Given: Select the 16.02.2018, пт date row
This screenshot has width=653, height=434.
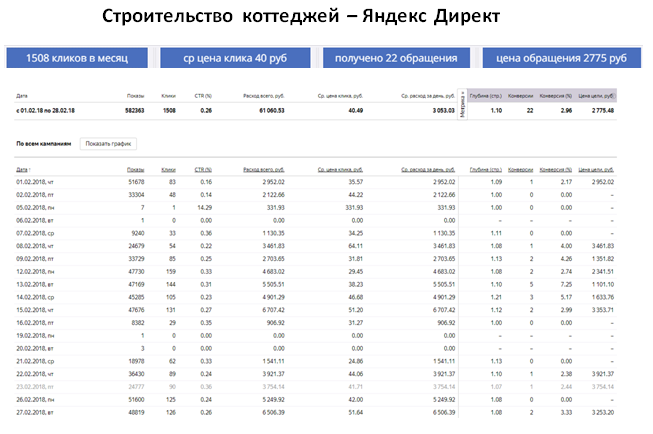Looking at the screenshot, I should coord(315,323).
